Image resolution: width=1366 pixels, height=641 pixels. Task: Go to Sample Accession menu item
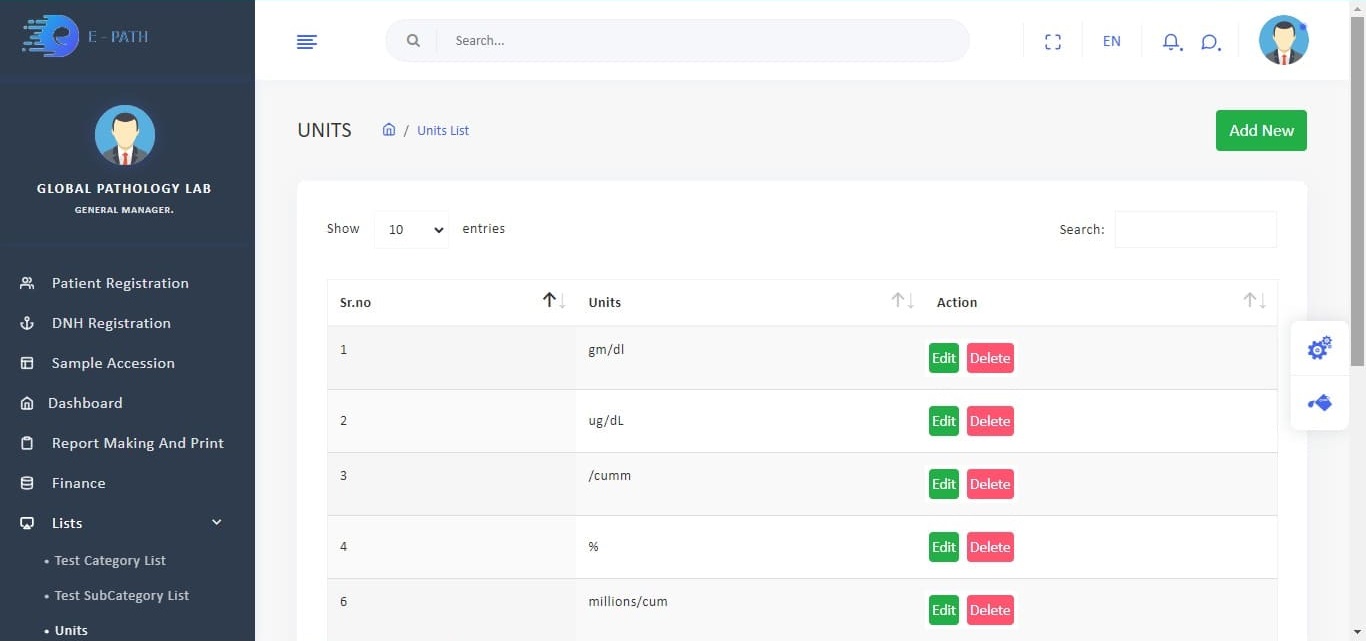(x=113, y=363)
